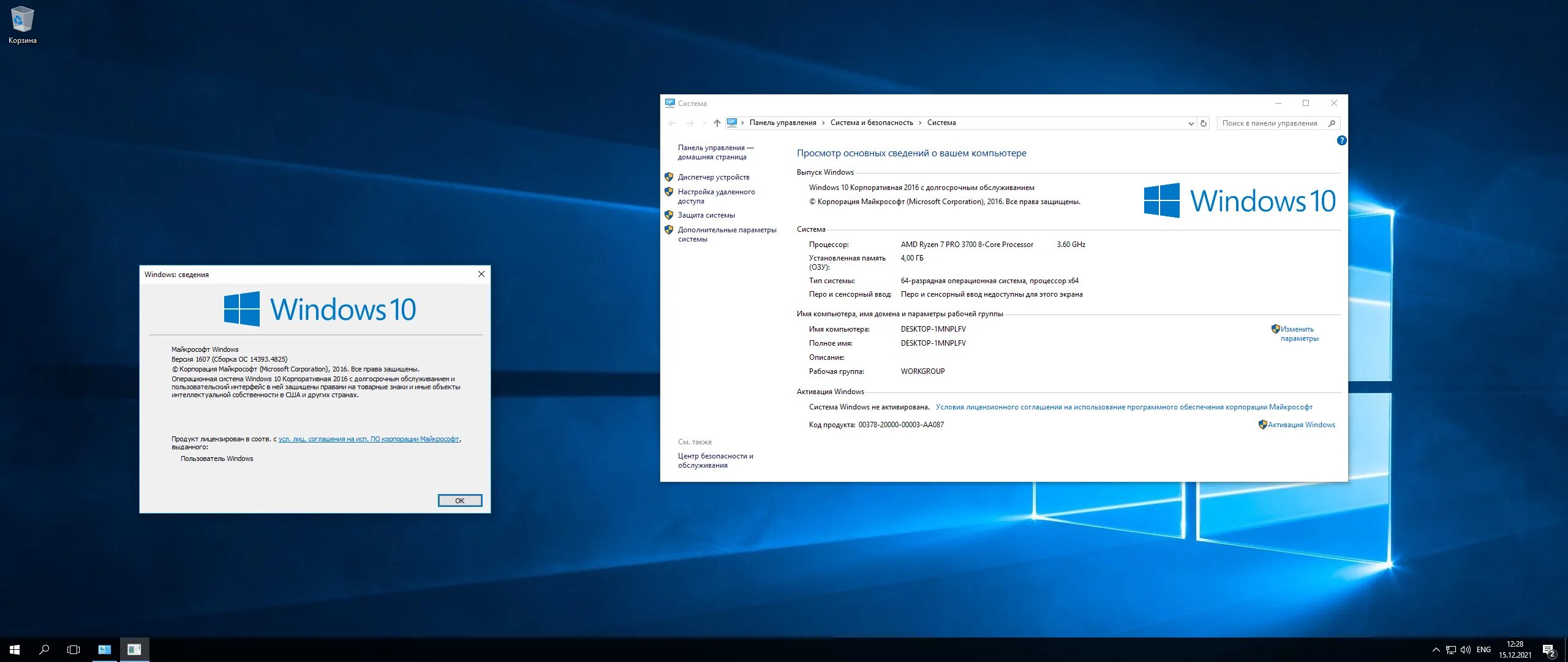Click Панель управления breadcrumb in the address bar
The height and width of the screenshot is (662, 1568).
tap(782, 123)
